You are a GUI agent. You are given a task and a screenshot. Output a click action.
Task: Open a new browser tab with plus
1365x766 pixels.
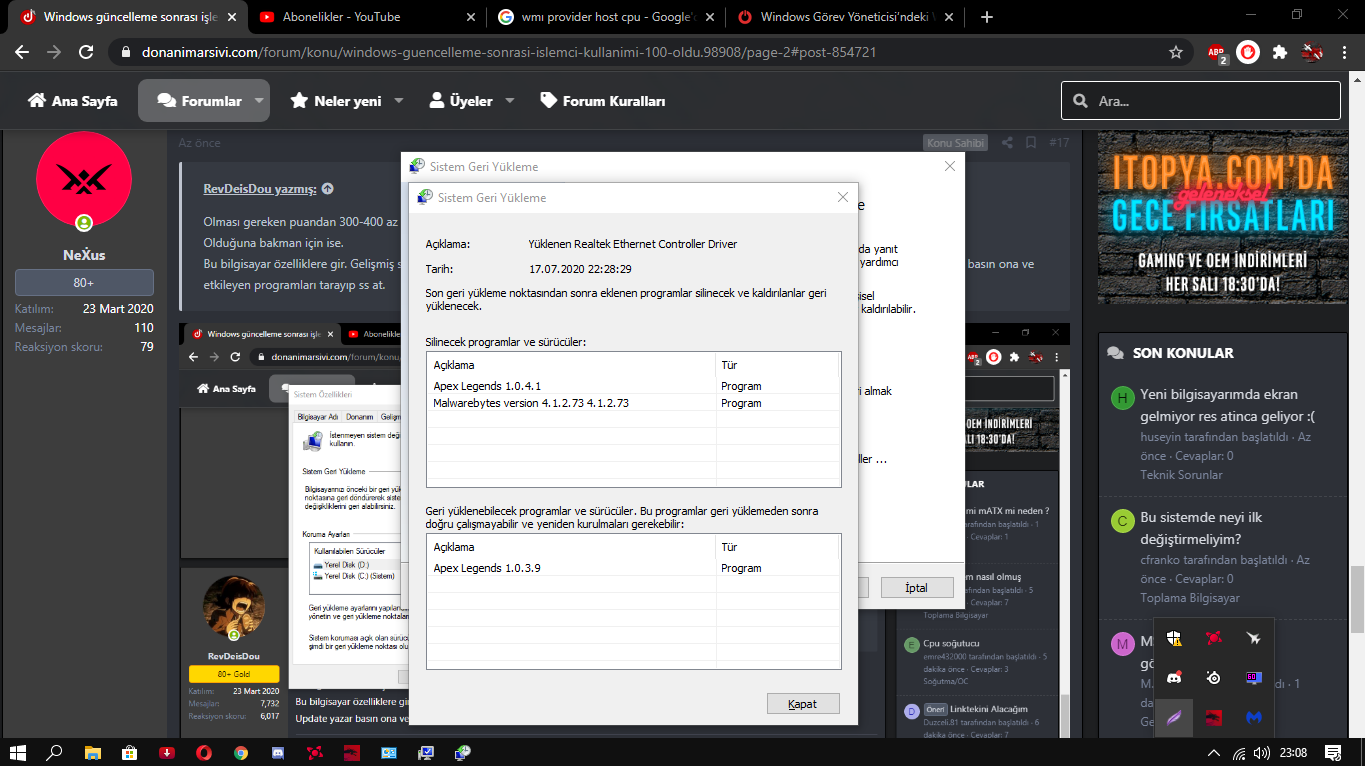pos(987,17)
